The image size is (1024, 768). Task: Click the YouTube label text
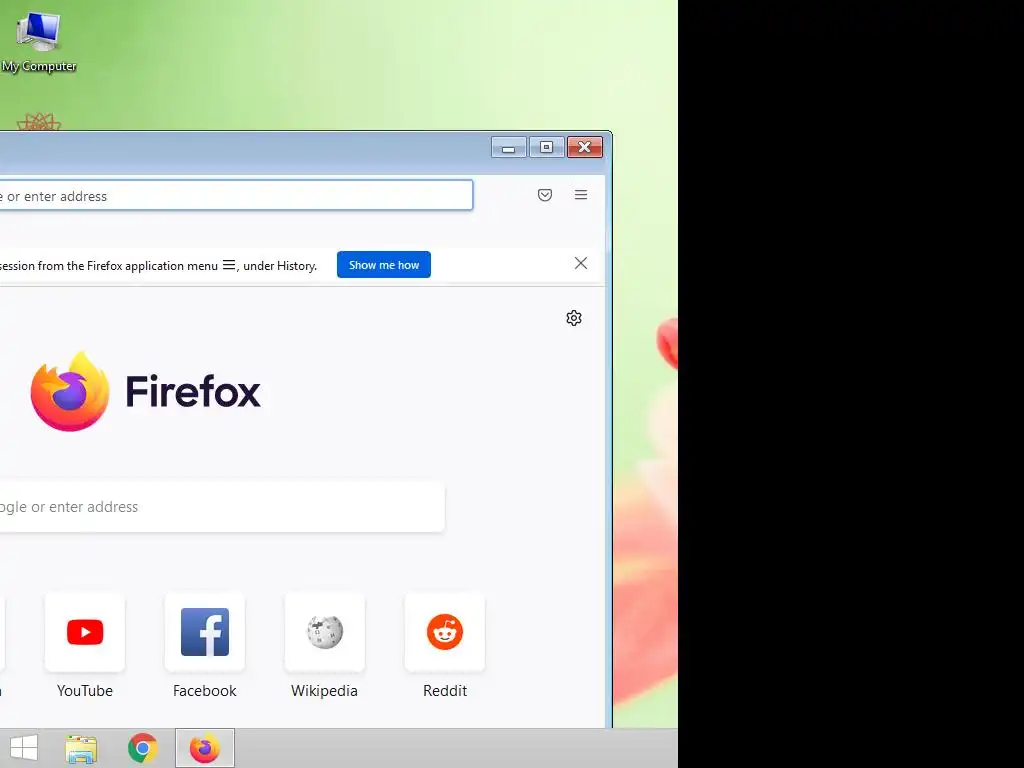(x=85, y=691)
